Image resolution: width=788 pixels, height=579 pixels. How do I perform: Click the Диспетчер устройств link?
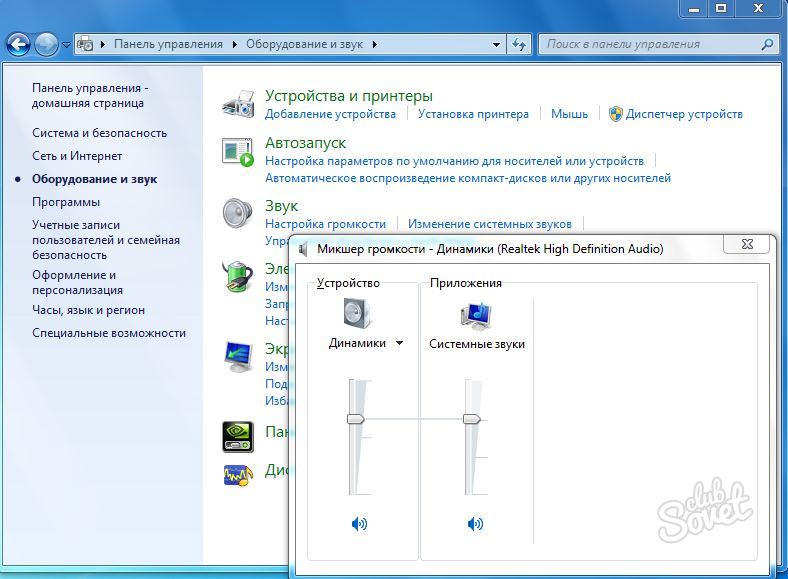[684, 114]
